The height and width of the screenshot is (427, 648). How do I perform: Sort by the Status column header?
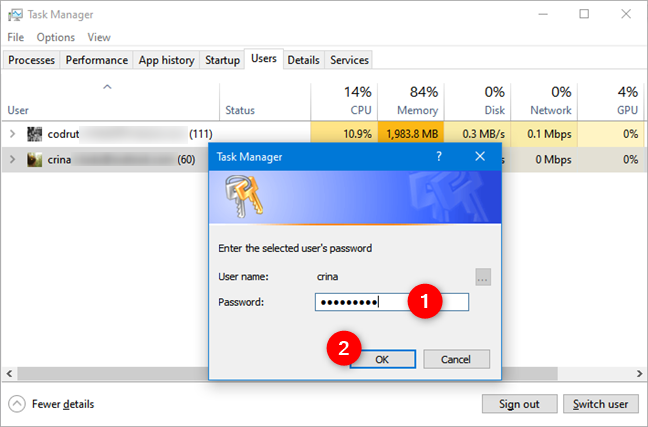tap(265, 101)
